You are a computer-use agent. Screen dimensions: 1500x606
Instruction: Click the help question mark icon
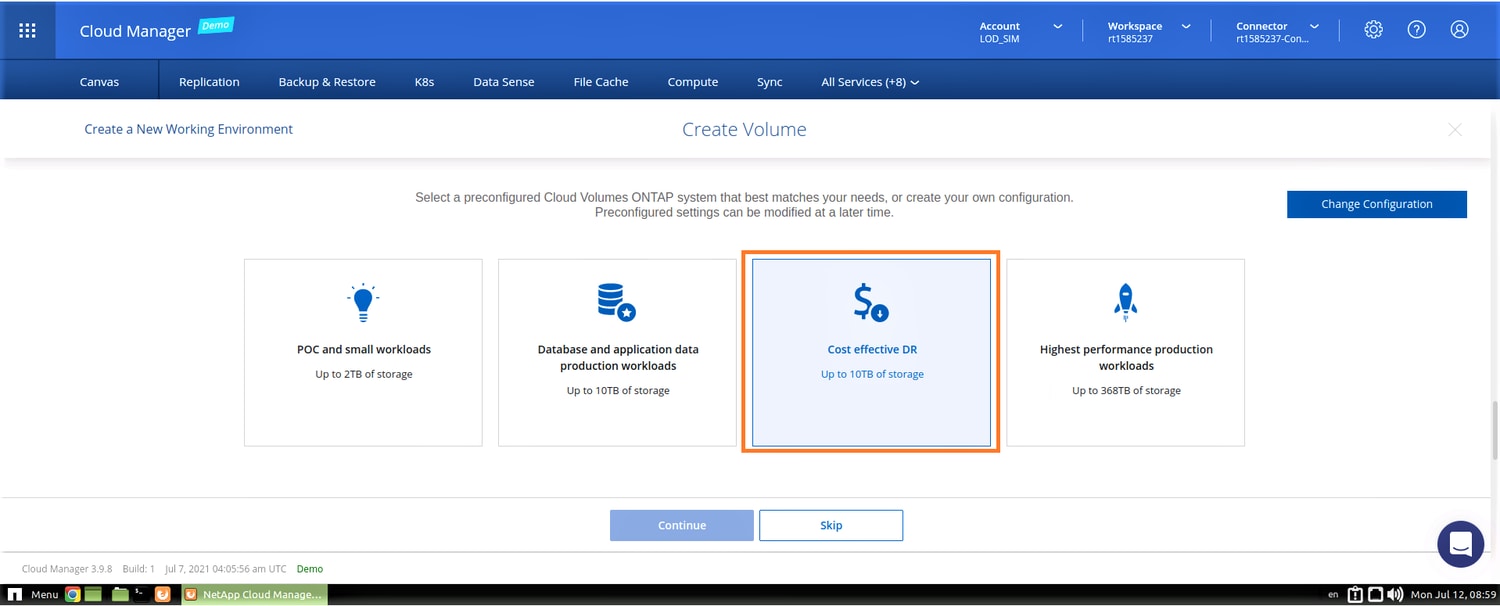coord(1416,30)
